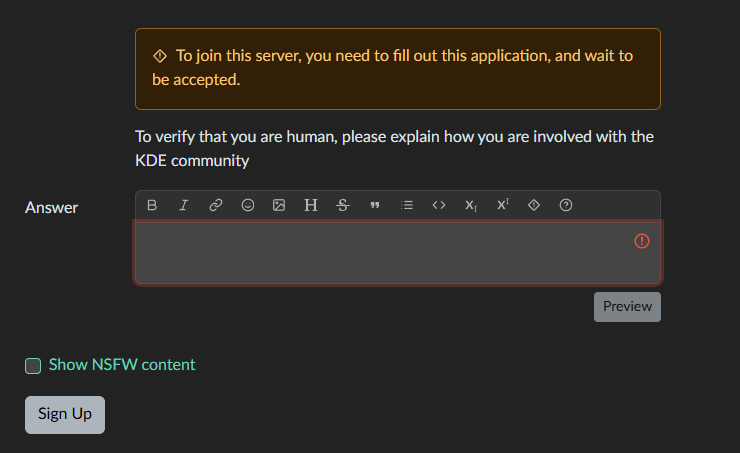Open the emoji picker smiley icon
Image resolution: width=740 pixels, height=453 pixels.
(248, 205)
